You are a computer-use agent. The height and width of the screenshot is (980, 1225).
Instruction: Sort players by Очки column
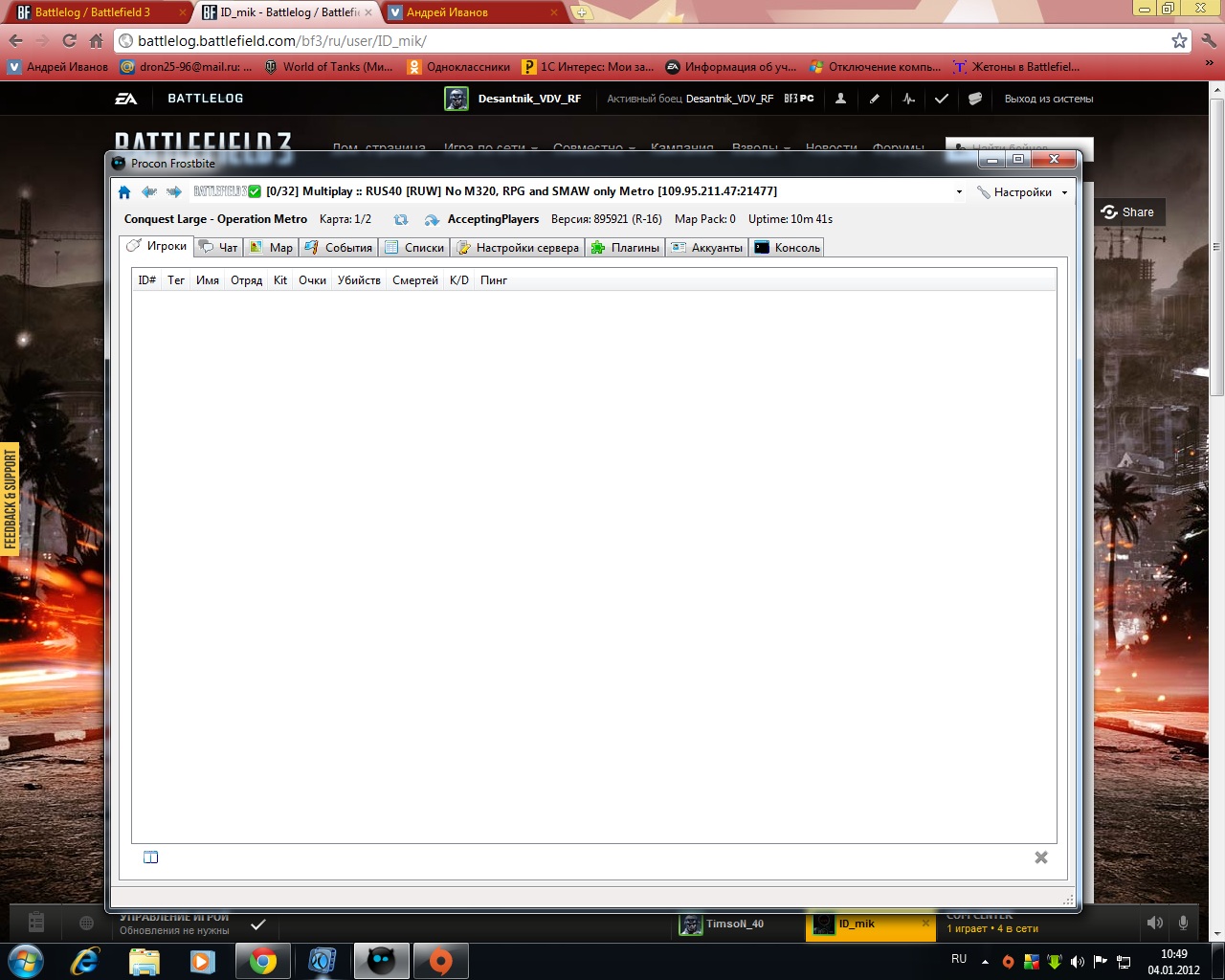point(313,280)
